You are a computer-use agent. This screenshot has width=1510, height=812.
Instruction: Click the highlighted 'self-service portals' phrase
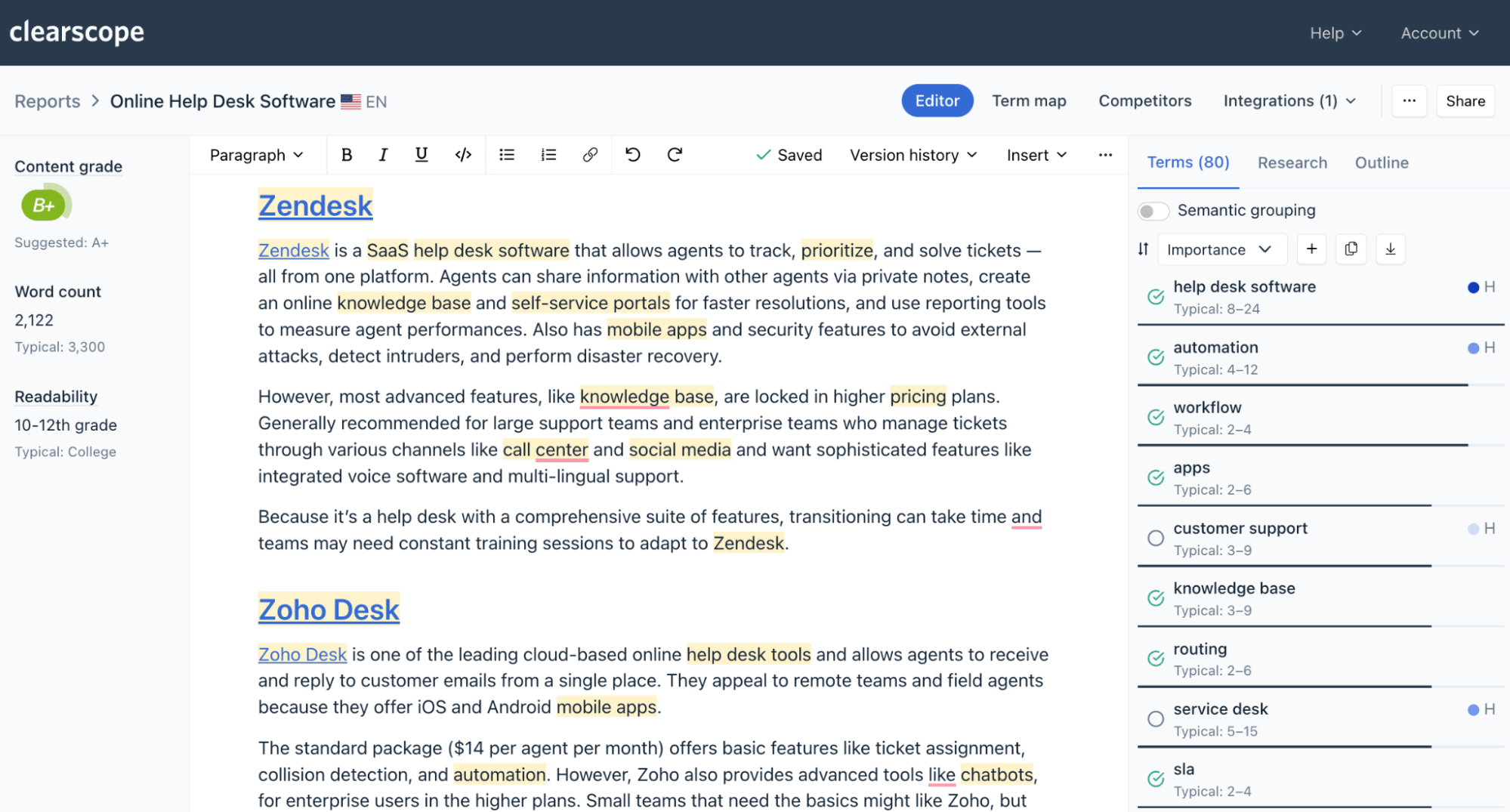point(591,303)
